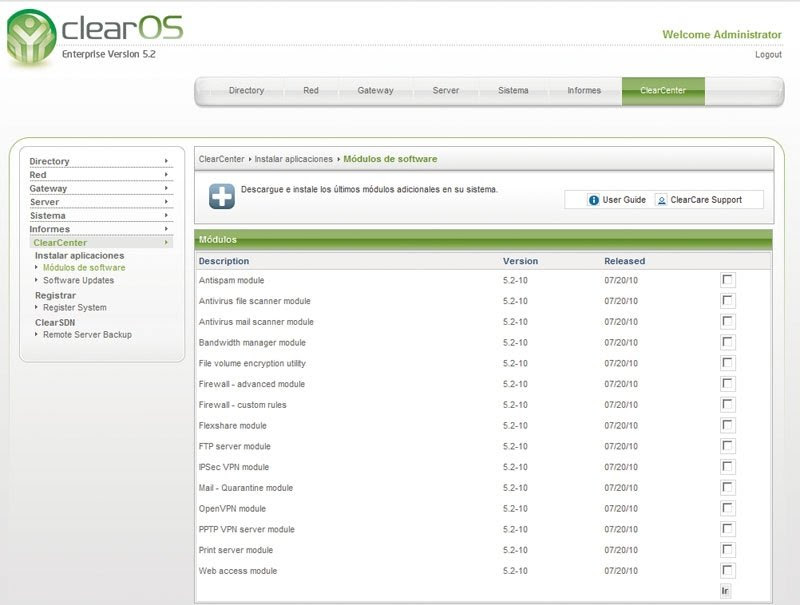Click the Version column header
The image size is (800, 605).
click(x=520, y=261)
